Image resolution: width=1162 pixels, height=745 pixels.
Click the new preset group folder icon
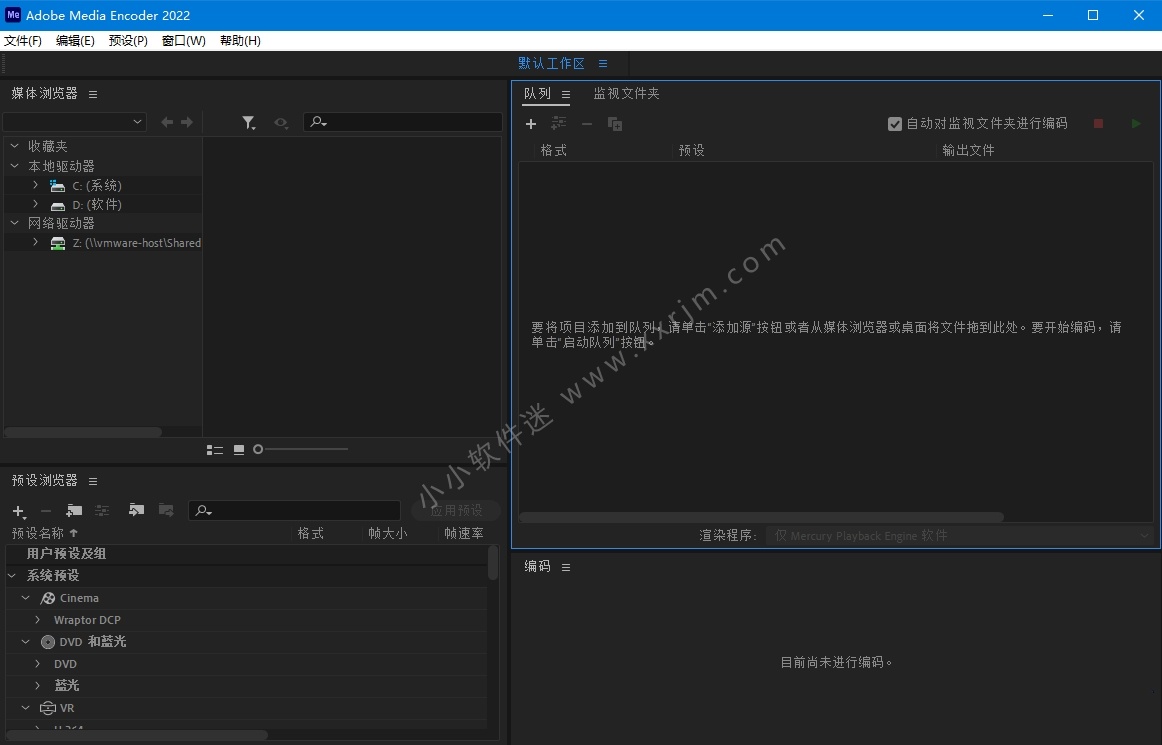pos(74,511)
